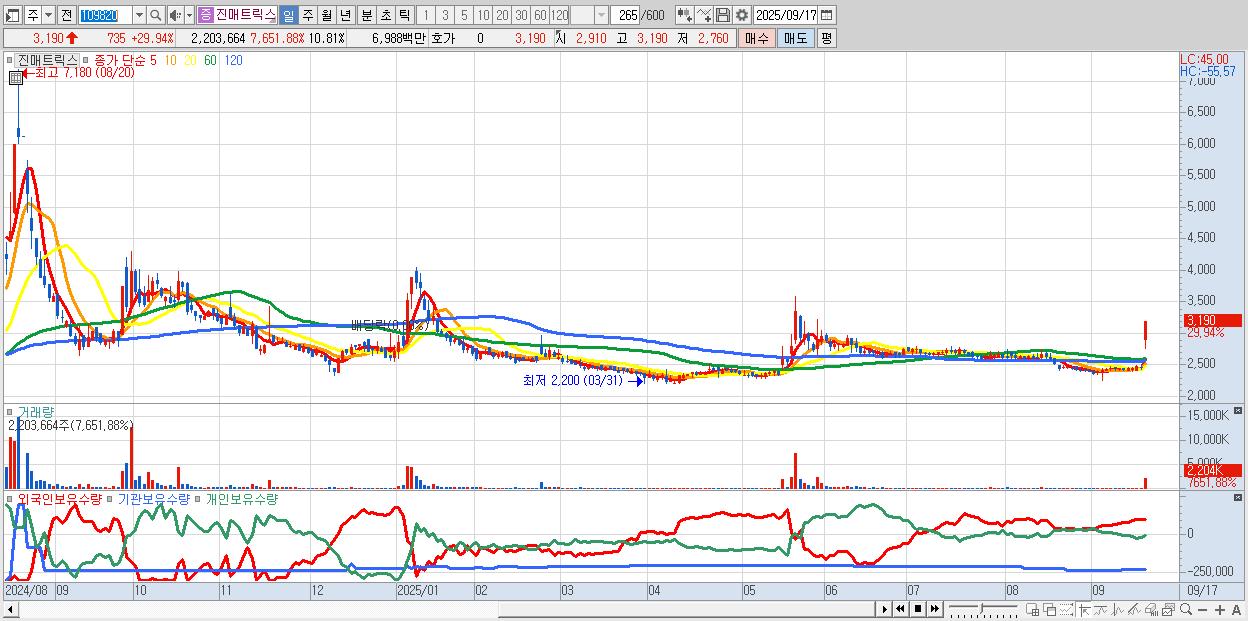The width and height of the screenshot is (1248, 621).
Task: Click the 60-period moving average legend
Action: pyautogui.click(x=210, y=60)
